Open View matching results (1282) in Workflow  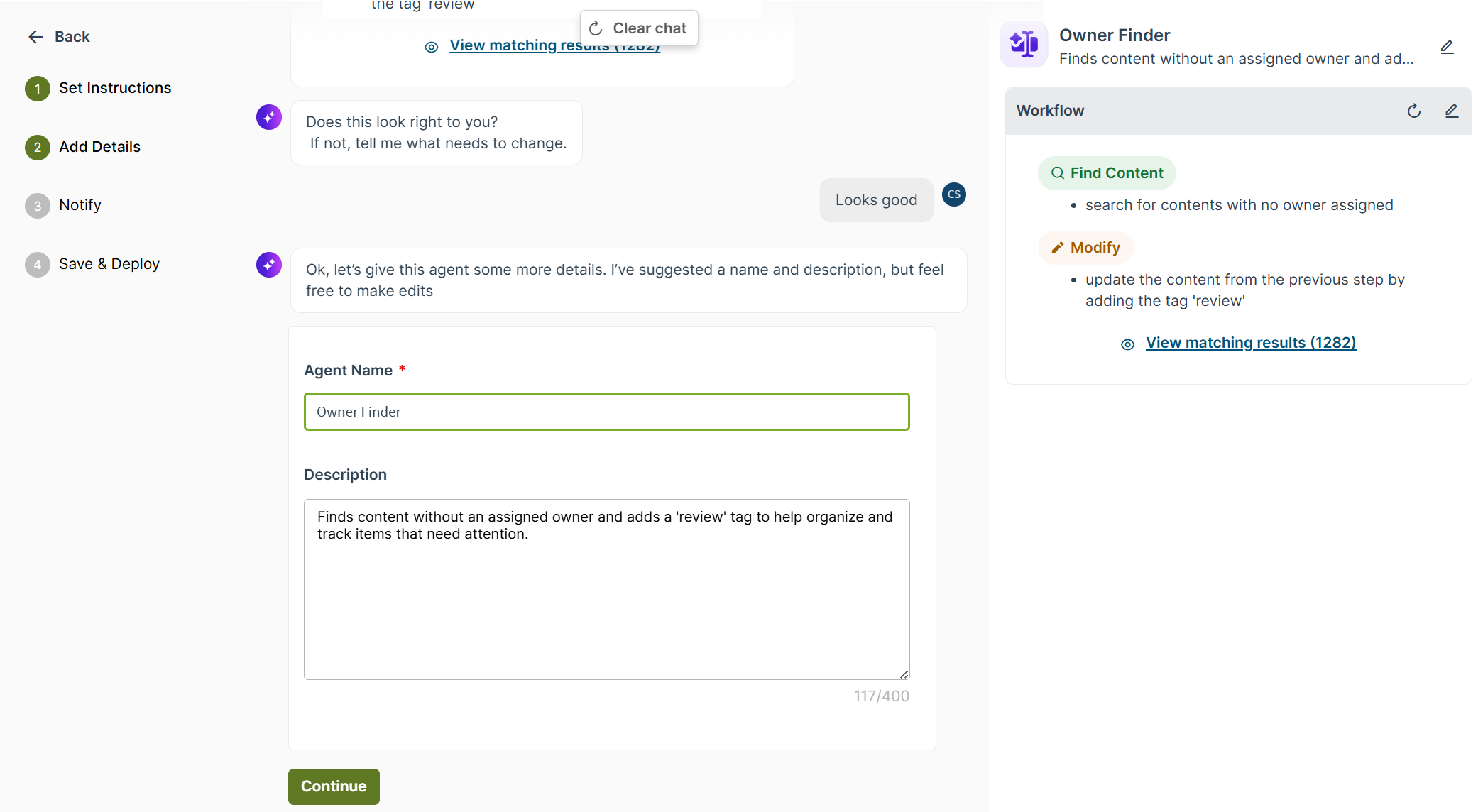pyautogui.click(x=1251, y=343)
